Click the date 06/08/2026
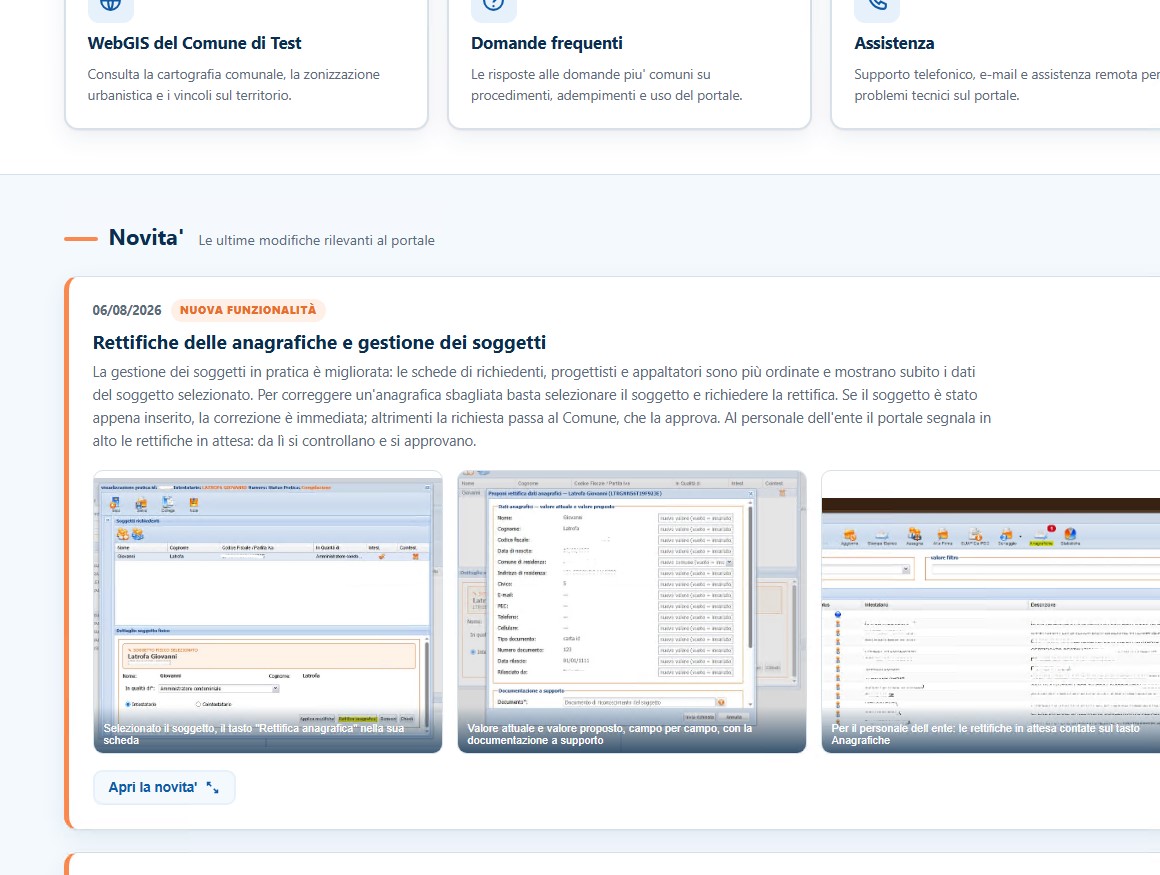The image size is (1160, 875). [127, 311]
